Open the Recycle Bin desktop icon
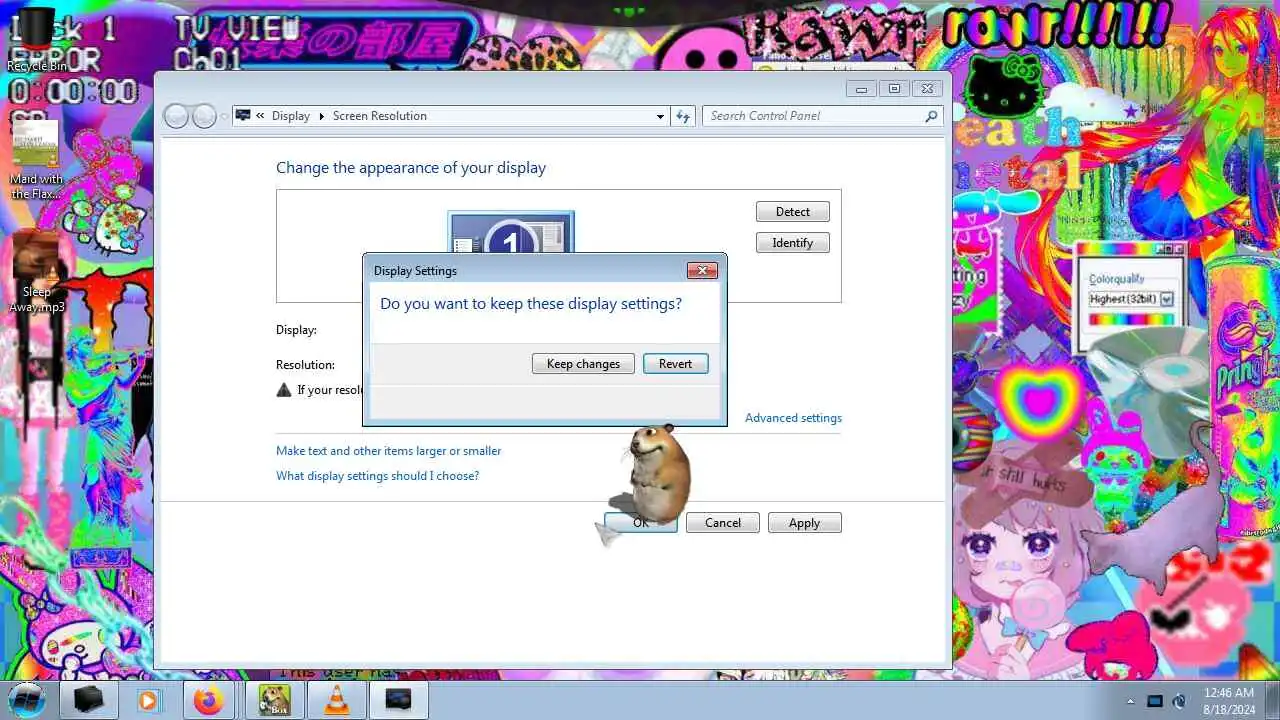The width and height of the screenshot is (1280, 720). 36,40
